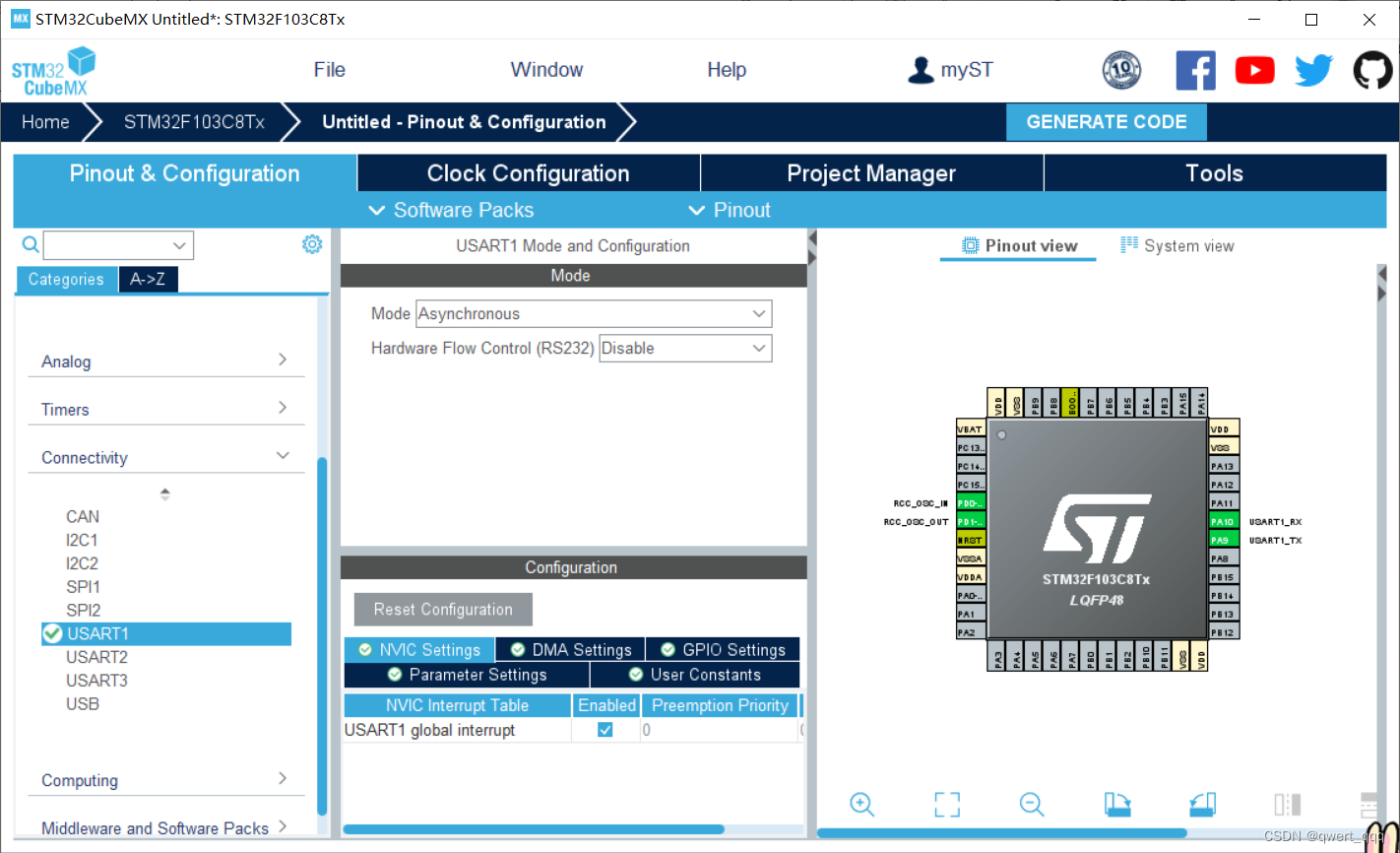Image resolution: width=1400 pixels, height=853 pixels.
Task: Open the Twitter icon link
Action: 1313,70
